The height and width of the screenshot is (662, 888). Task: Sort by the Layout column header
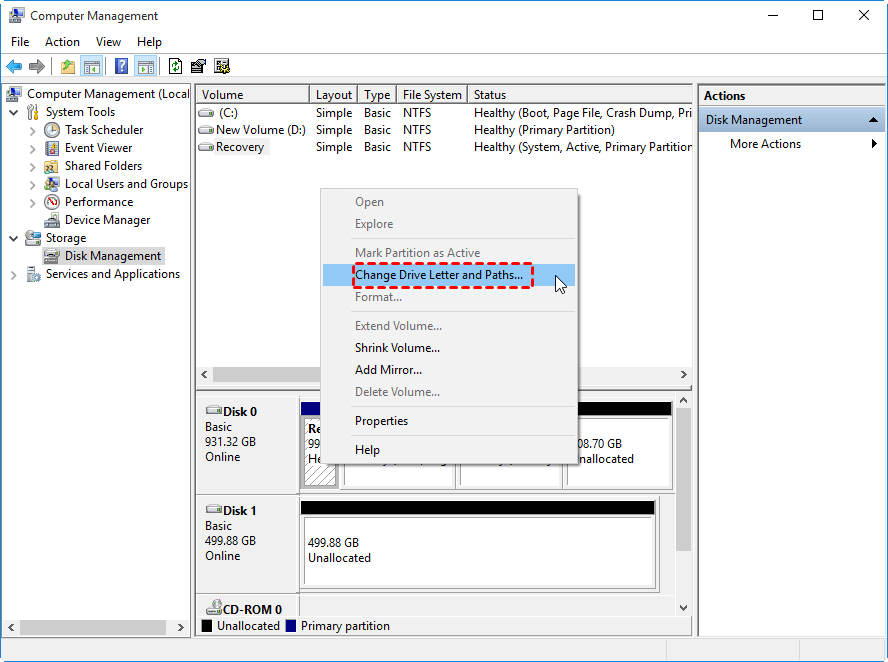(334, 95)
